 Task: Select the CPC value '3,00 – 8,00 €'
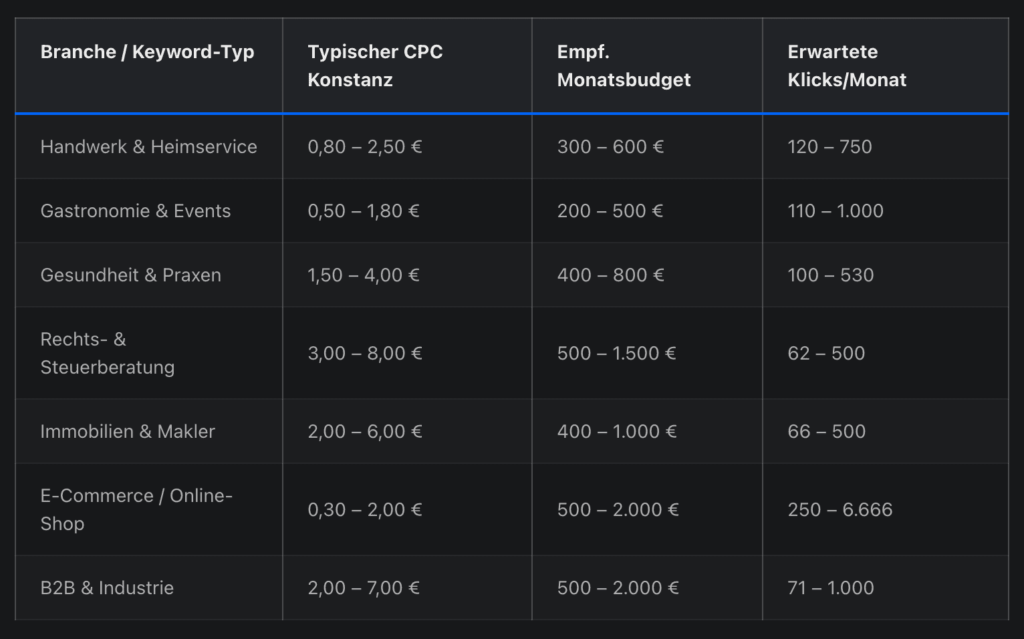point(364,353)
